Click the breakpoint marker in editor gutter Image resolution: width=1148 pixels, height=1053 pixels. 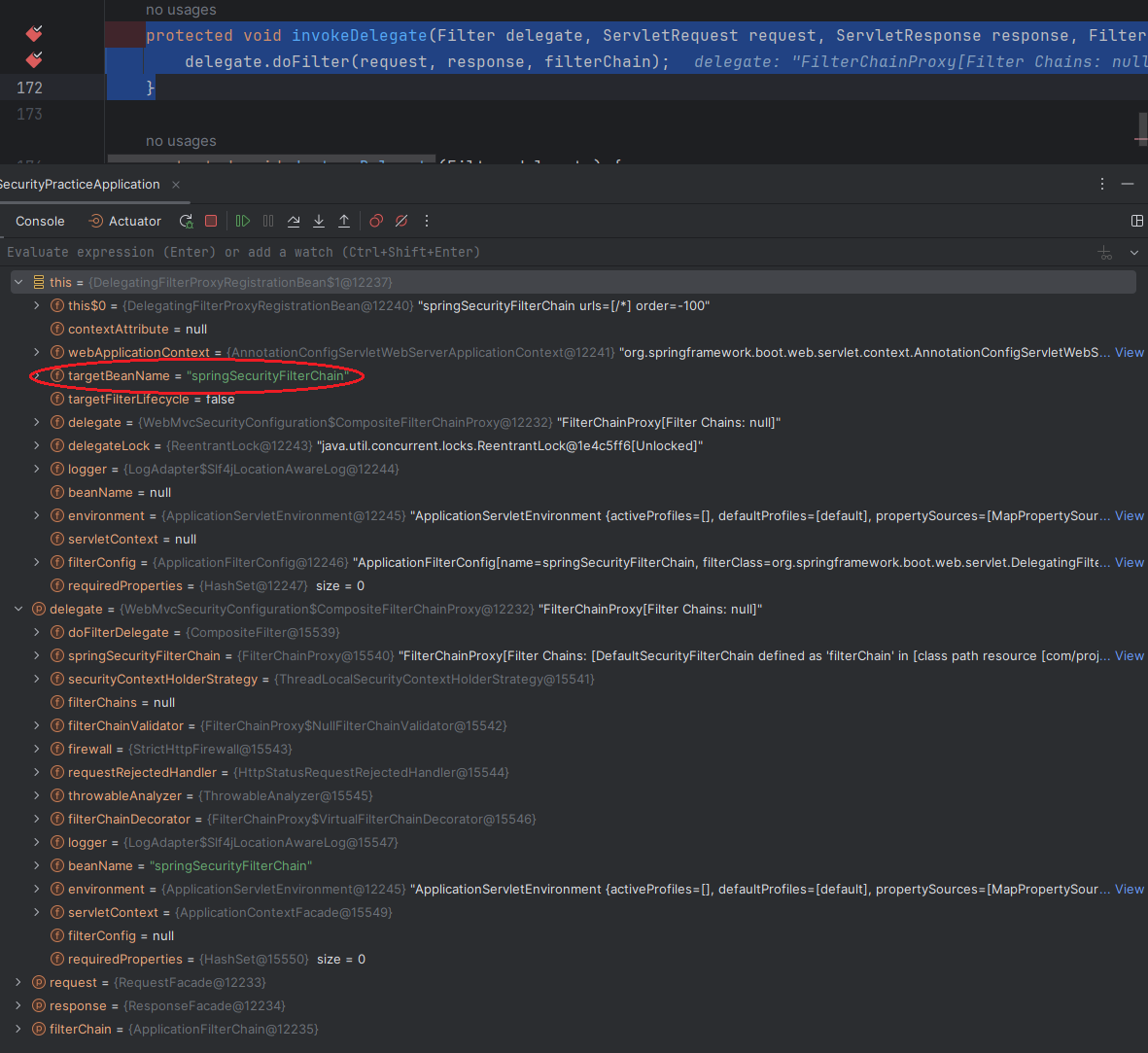(x=34, y=35)
